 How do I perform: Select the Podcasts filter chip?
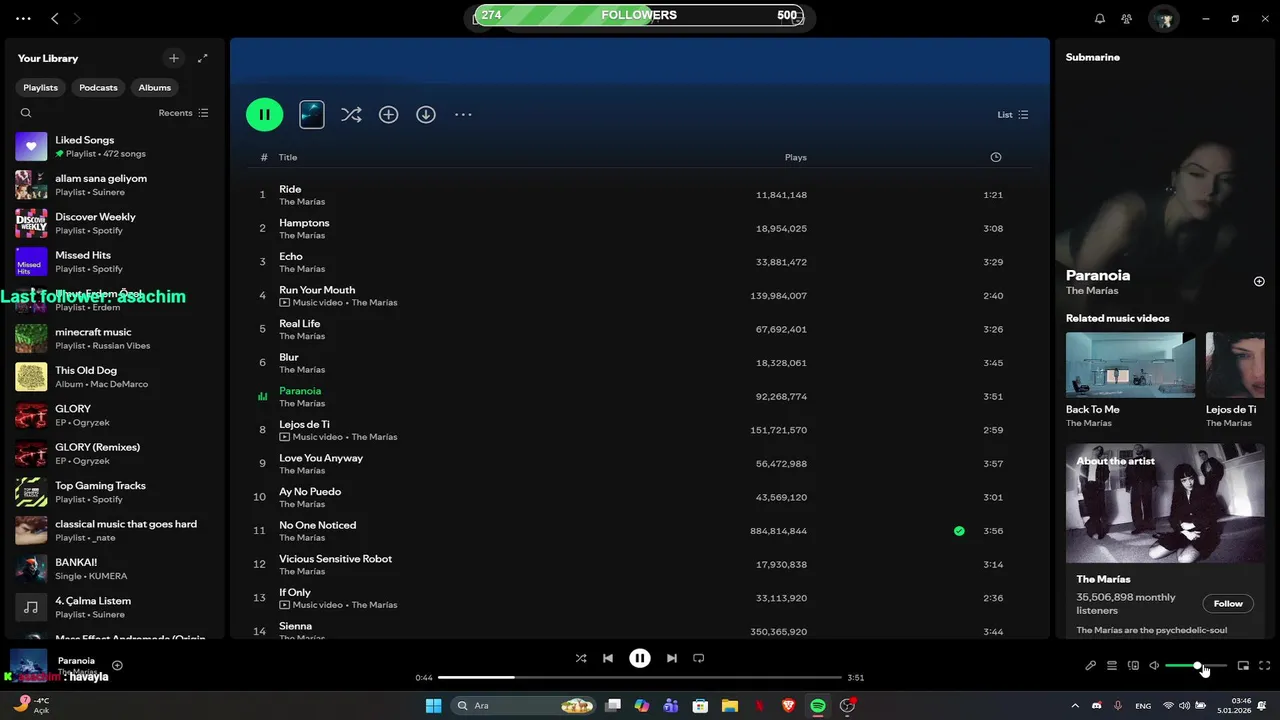point(98,88)
